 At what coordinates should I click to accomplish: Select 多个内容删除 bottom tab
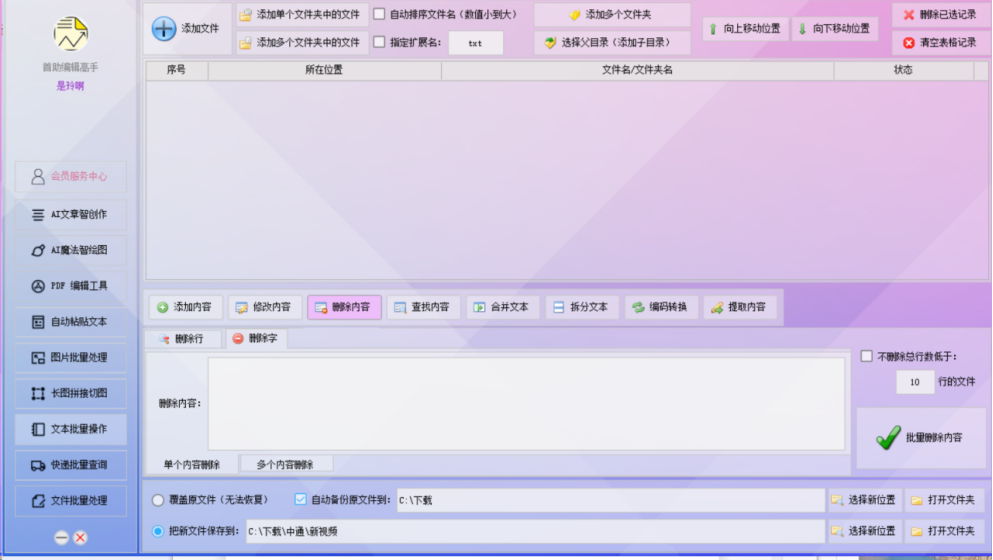tap(286, 464)
